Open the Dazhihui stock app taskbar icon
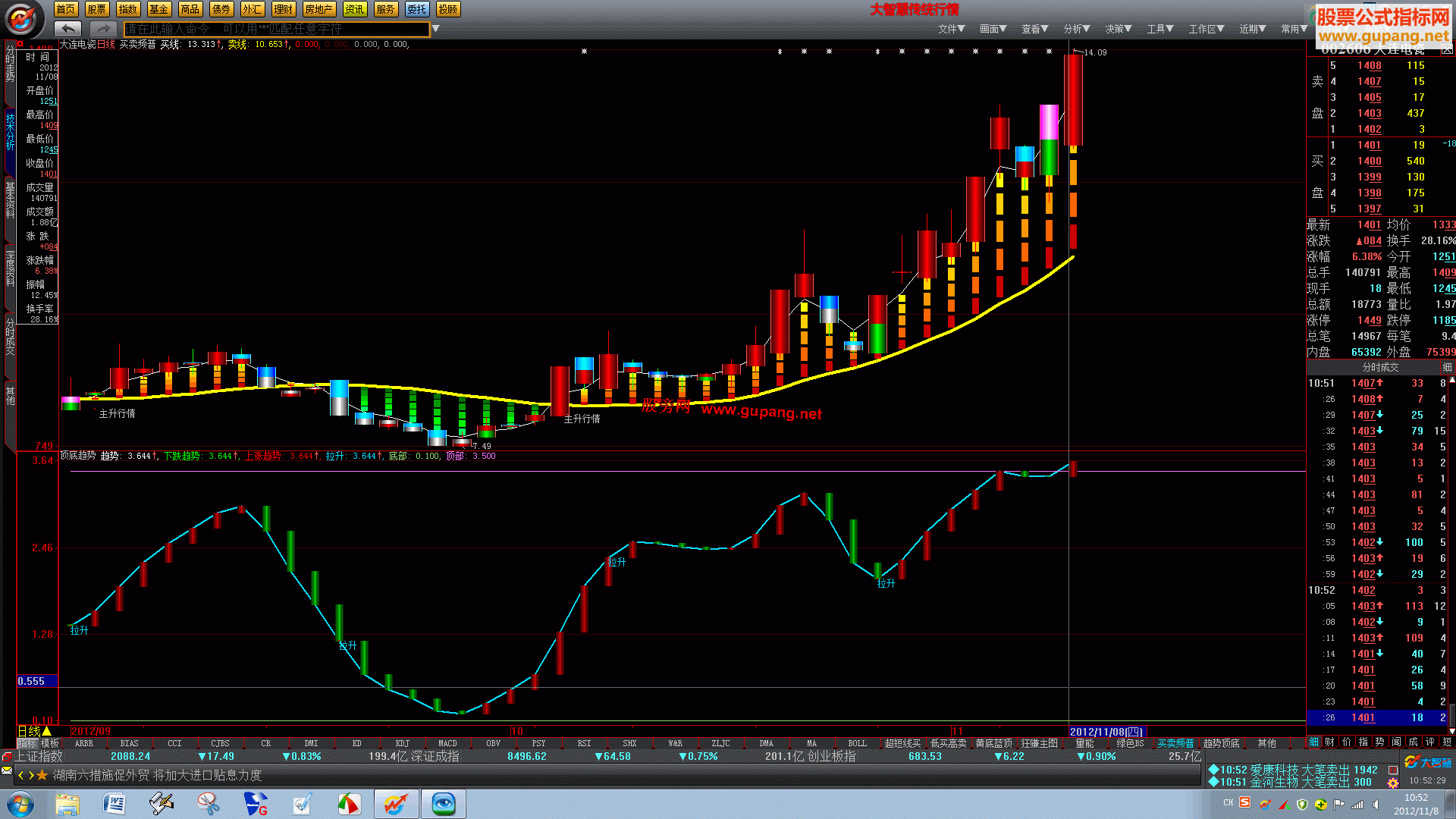The height and width of the screenshot is (819, 1456). 396,804
